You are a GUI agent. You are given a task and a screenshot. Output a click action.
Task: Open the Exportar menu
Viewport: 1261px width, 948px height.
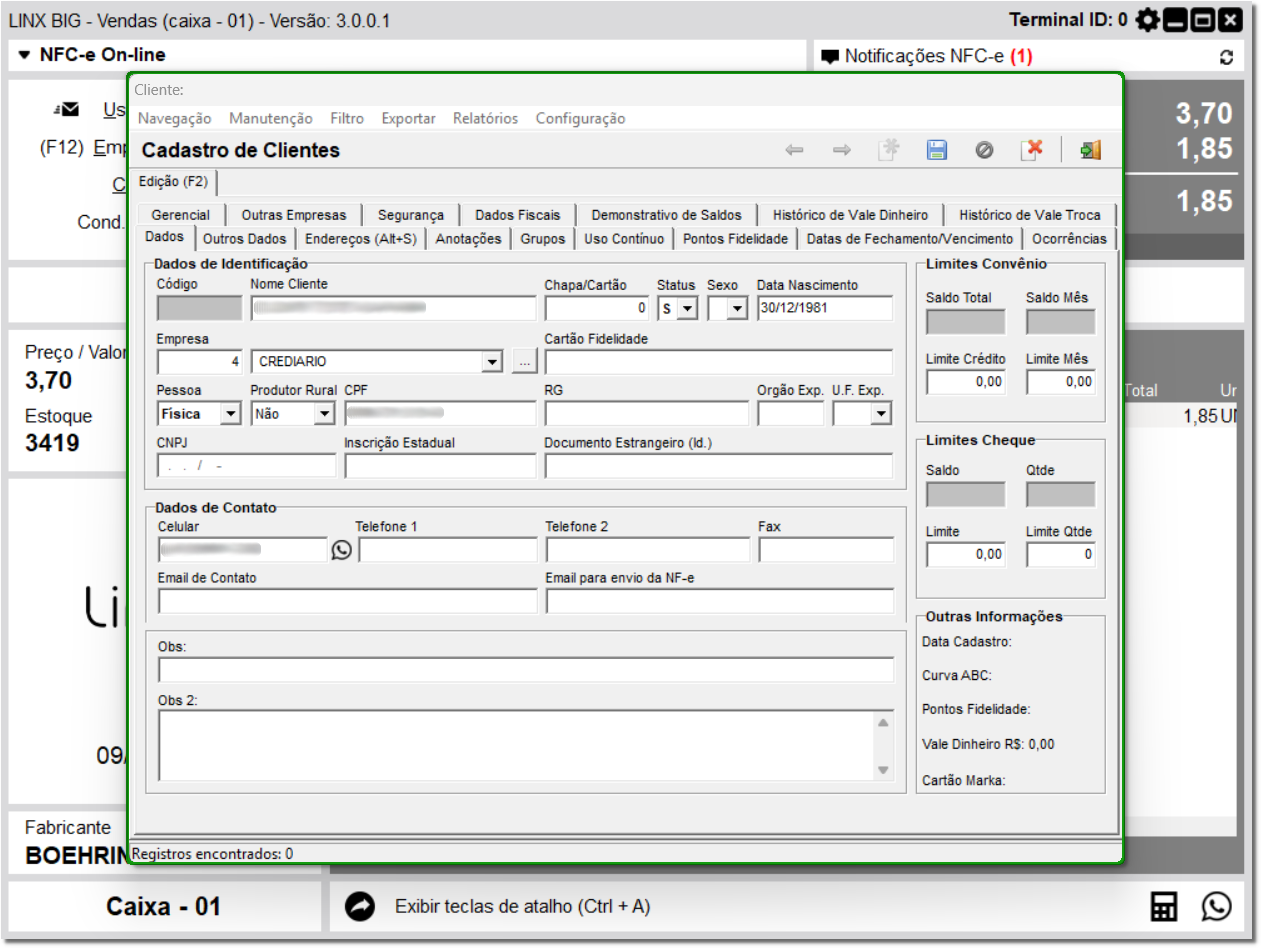pos(409,118)
